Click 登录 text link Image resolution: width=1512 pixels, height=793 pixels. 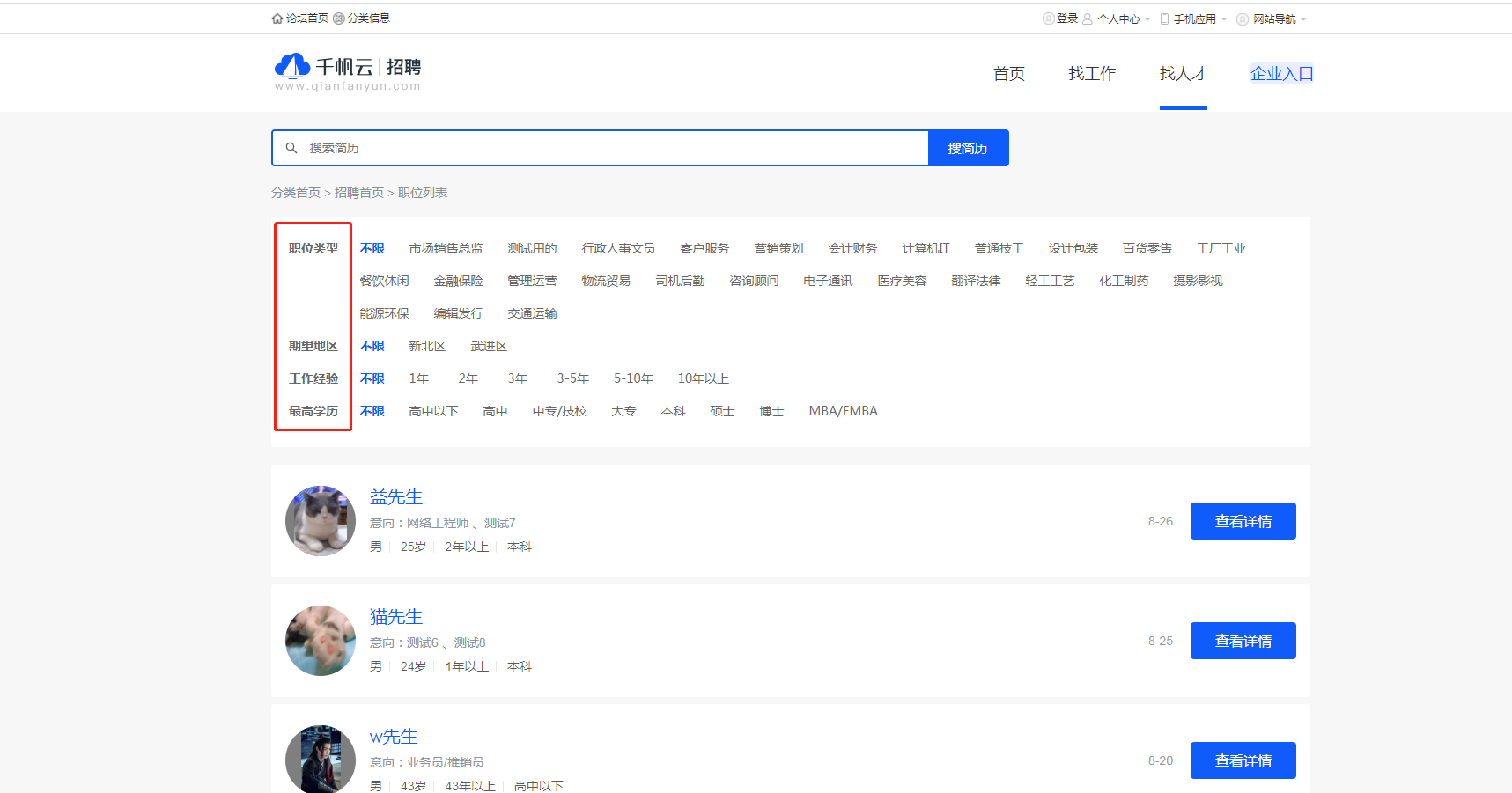click(1067, 18)
